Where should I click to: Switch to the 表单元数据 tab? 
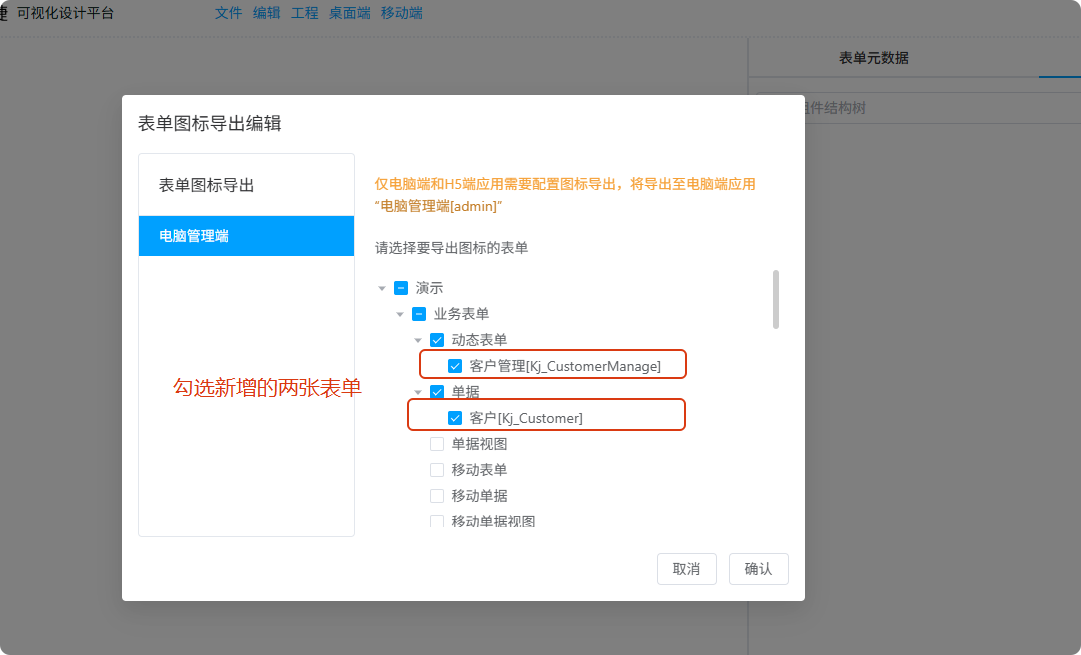[873, 58]
